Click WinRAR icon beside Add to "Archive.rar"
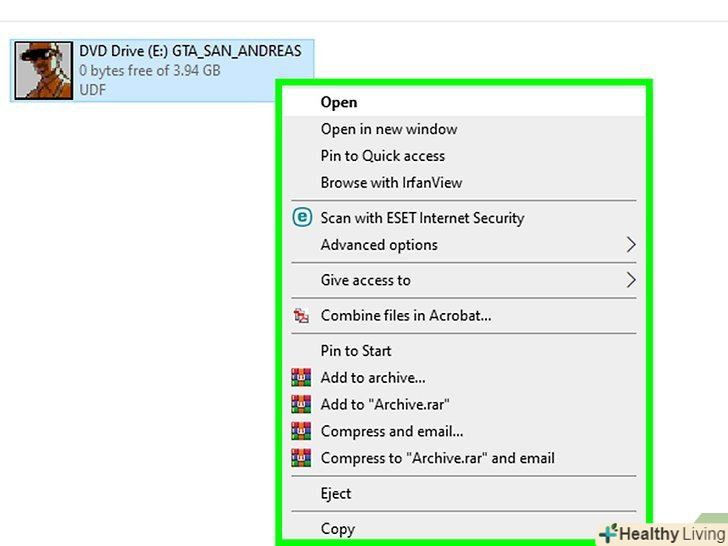 pos(301,404)
